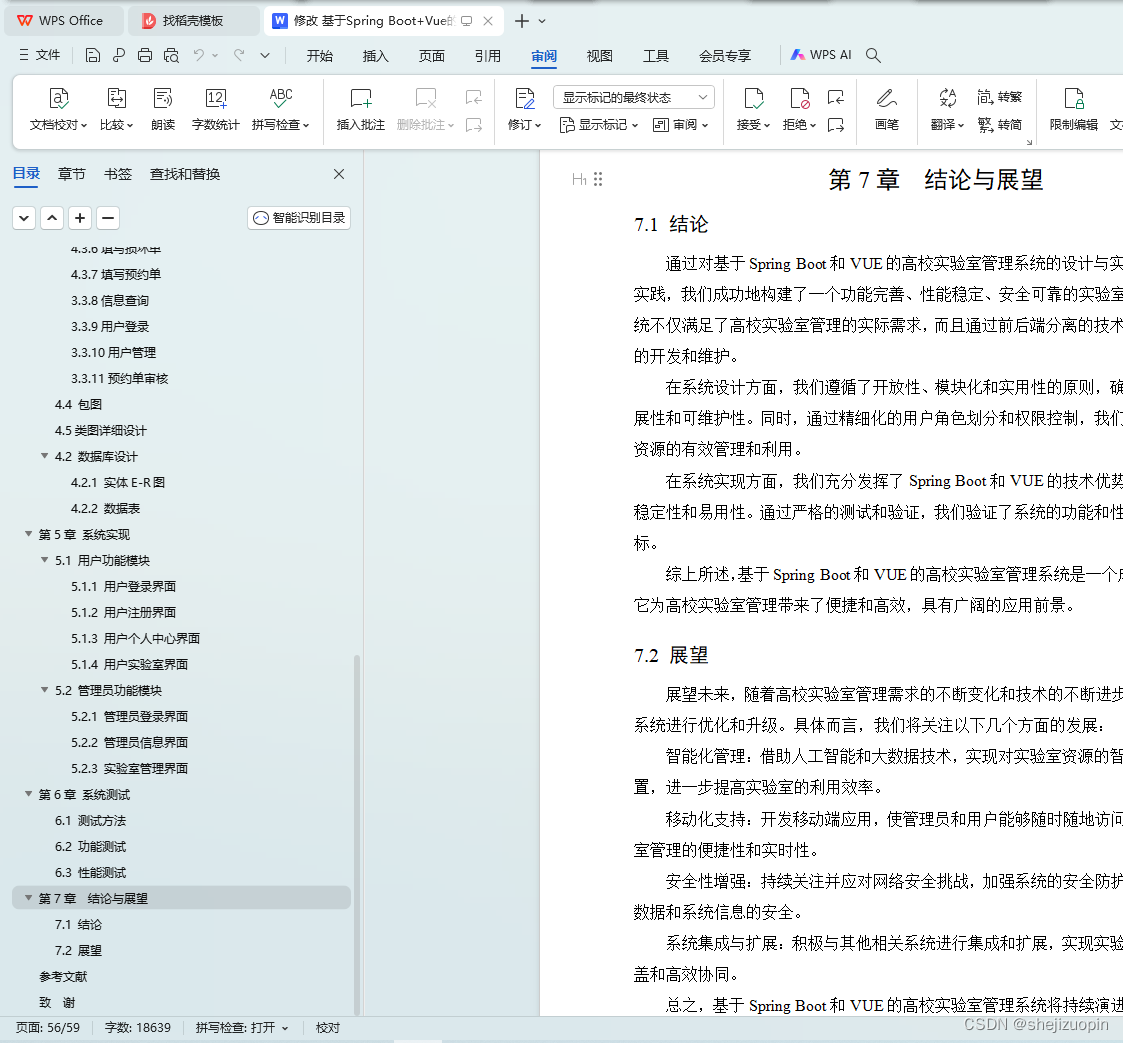Switch to the 插入 ribbon tab

pyautogui.click(x=375, y=56)
